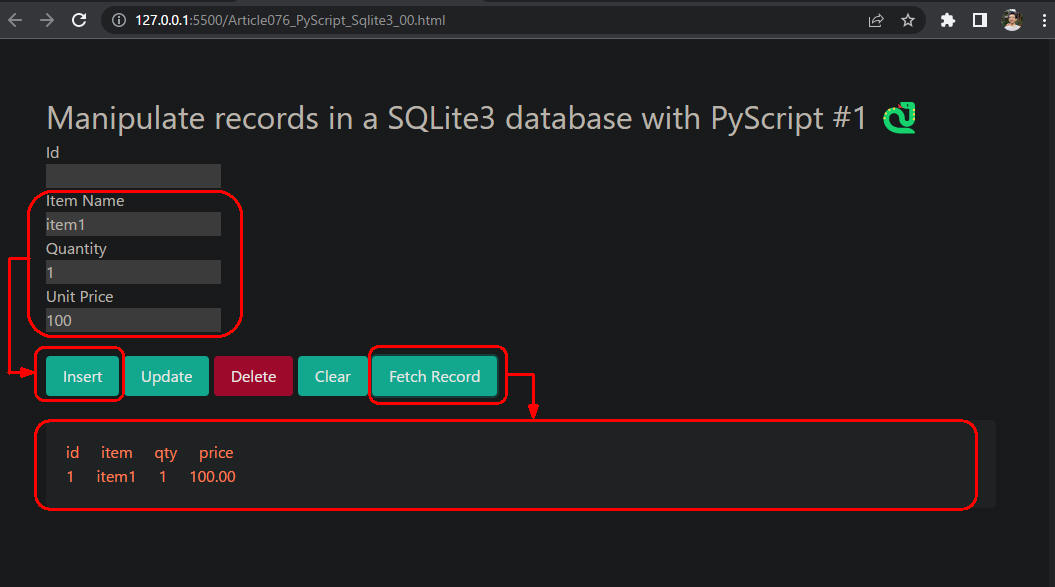Fetch Record from the database

coord(435,376)
